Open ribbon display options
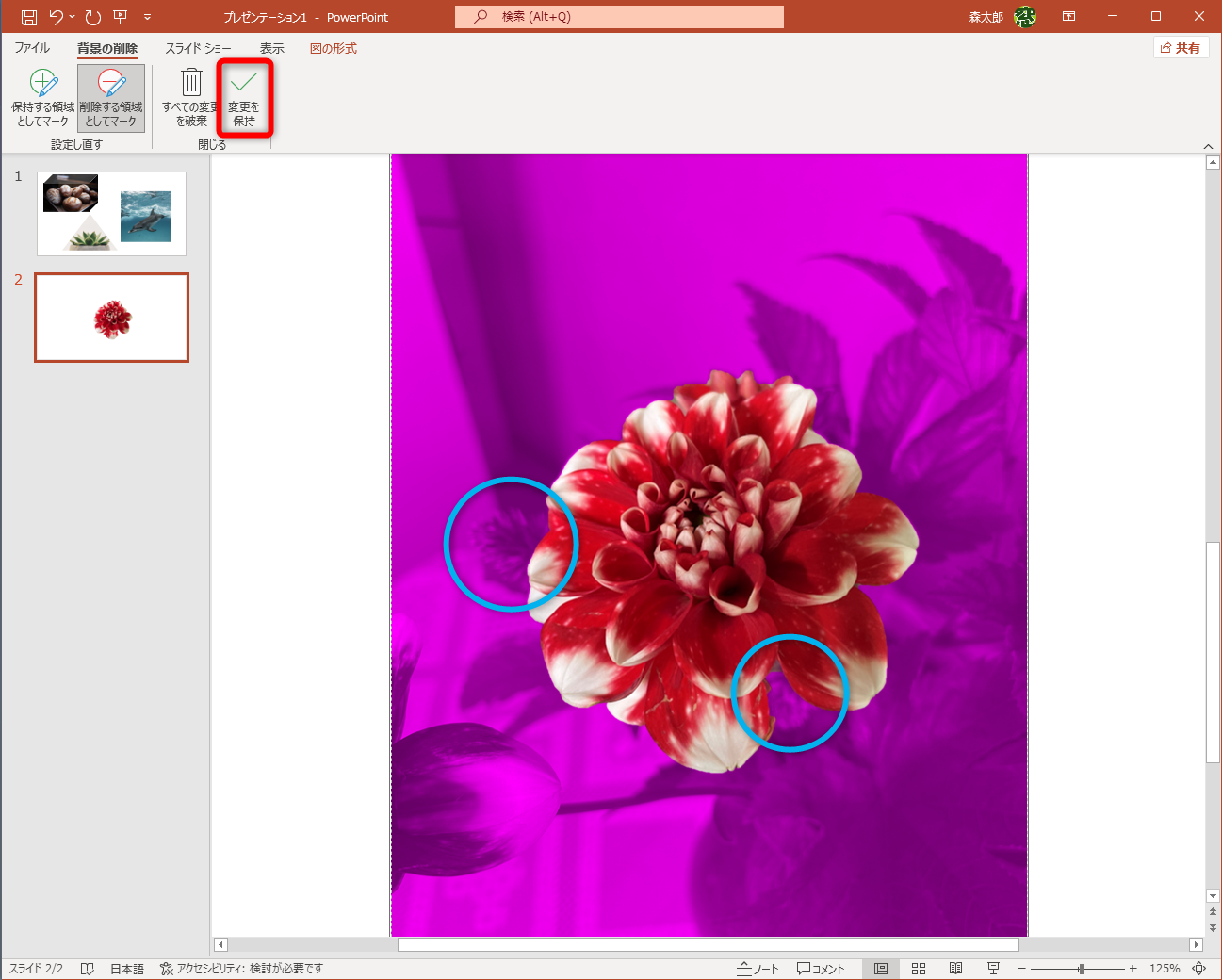Viewport: 1222px width, 980px height. coord(1068,16)
